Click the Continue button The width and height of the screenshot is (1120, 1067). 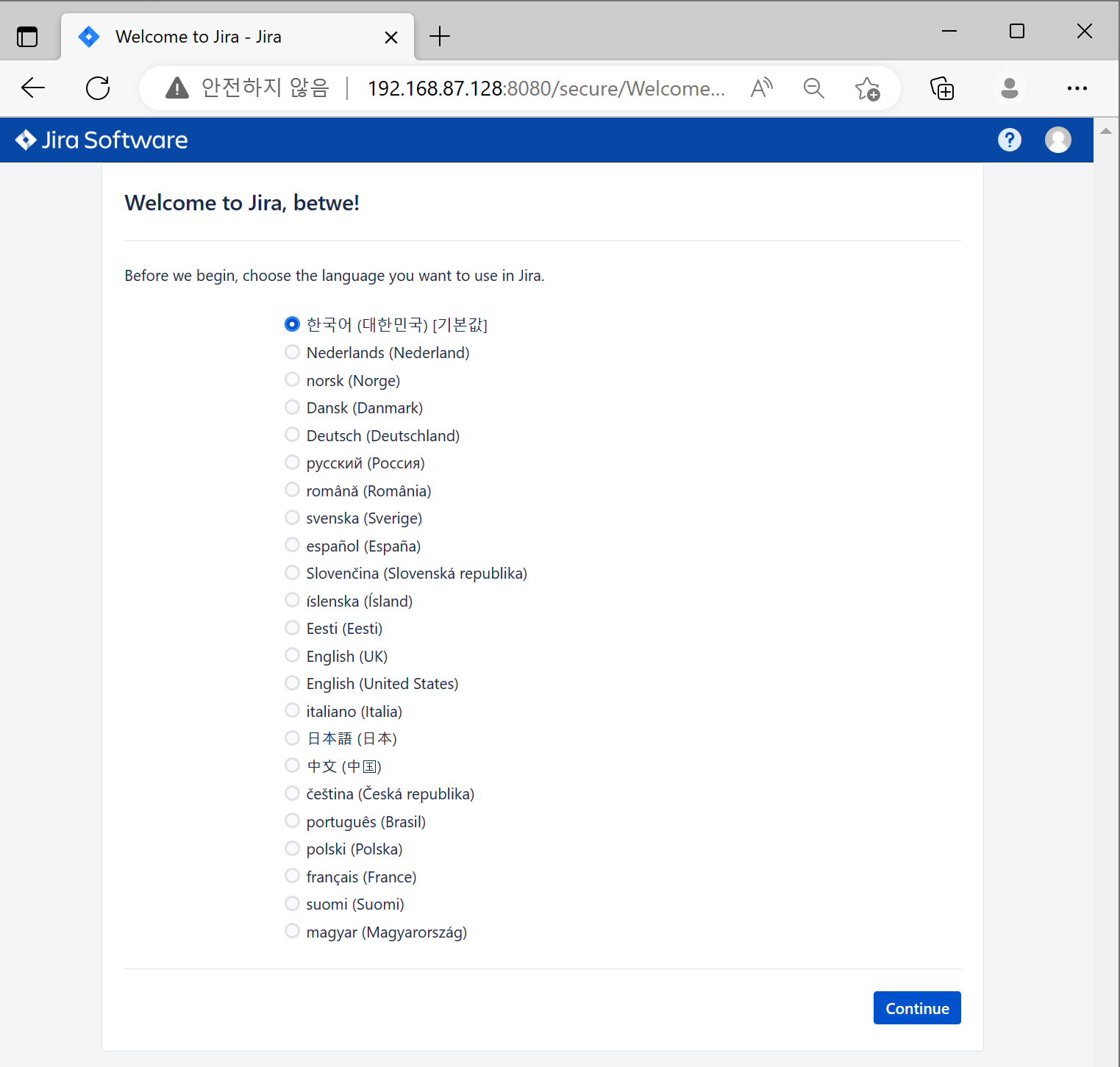[x=917, y=1008]
